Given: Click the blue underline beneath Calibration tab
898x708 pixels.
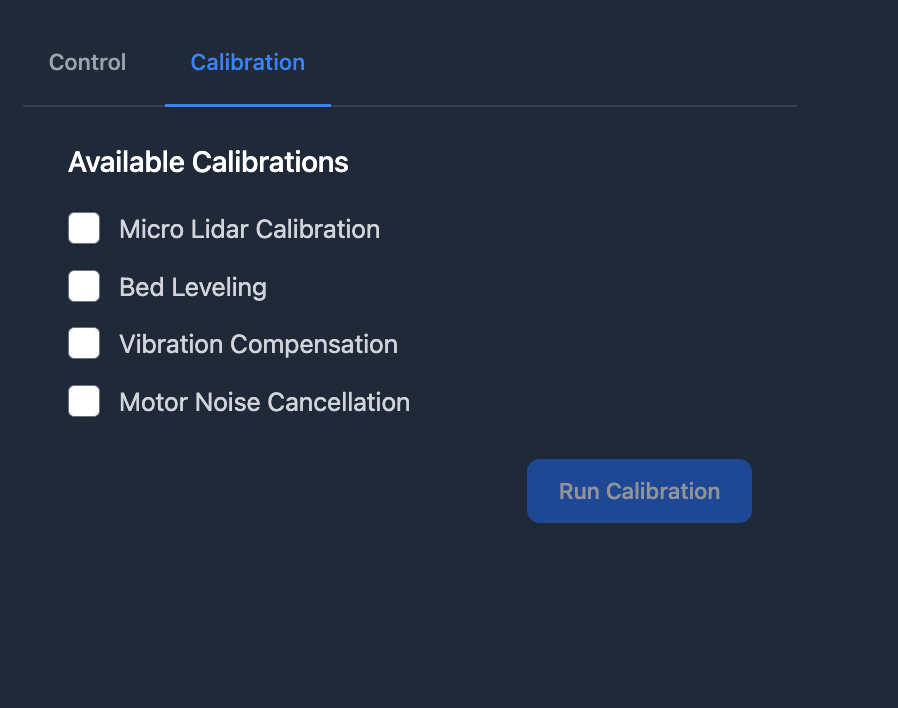Looking at the screenshot, I should click(x=247, y=104).
